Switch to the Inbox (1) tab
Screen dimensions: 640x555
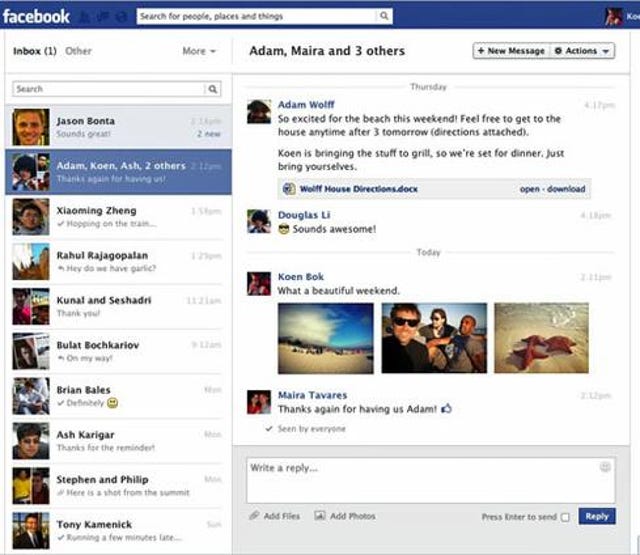click(35, 51)
